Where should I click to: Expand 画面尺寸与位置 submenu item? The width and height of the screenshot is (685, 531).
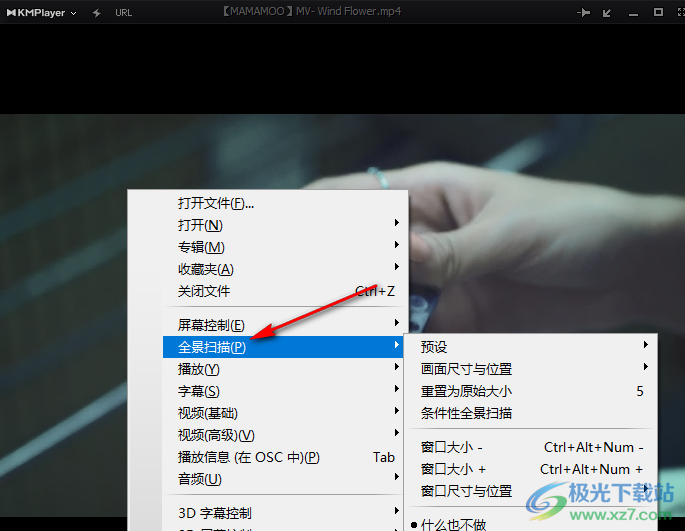532,369
